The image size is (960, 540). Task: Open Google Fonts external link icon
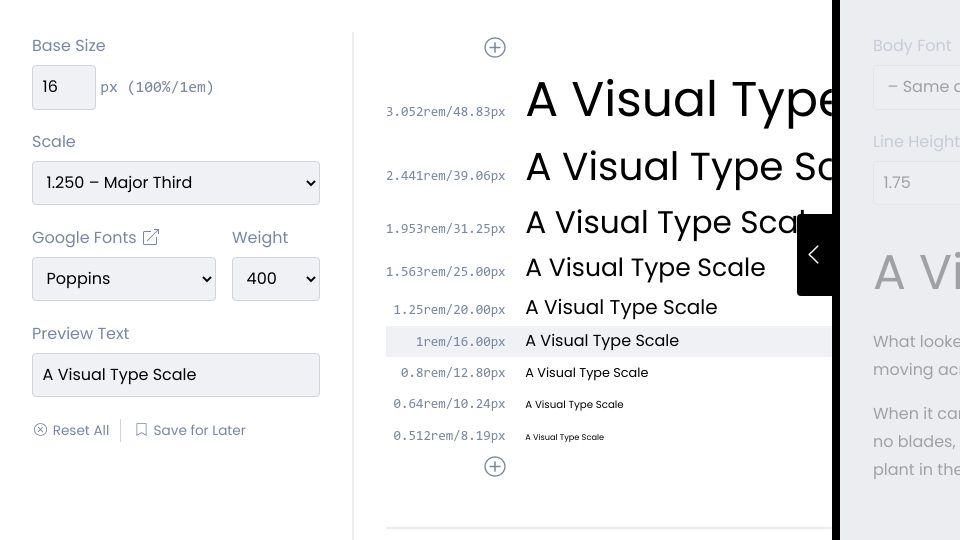(x=151, y=237)
